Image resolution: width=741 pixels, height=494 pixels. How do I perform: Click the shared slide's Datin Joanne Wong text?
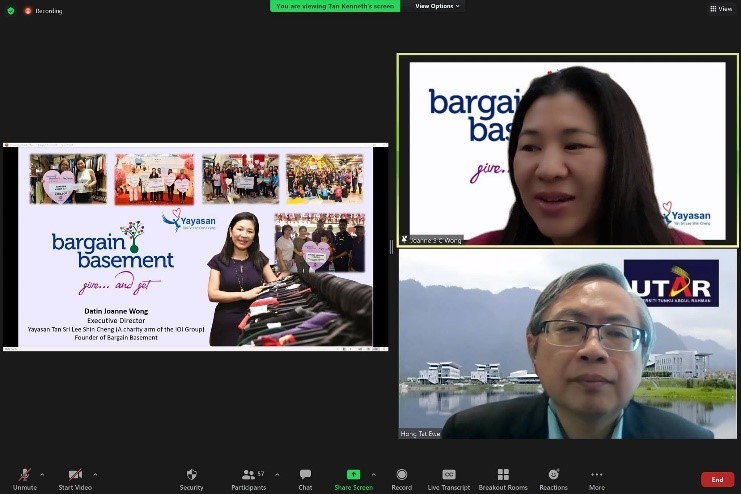[x=116, y=311]
